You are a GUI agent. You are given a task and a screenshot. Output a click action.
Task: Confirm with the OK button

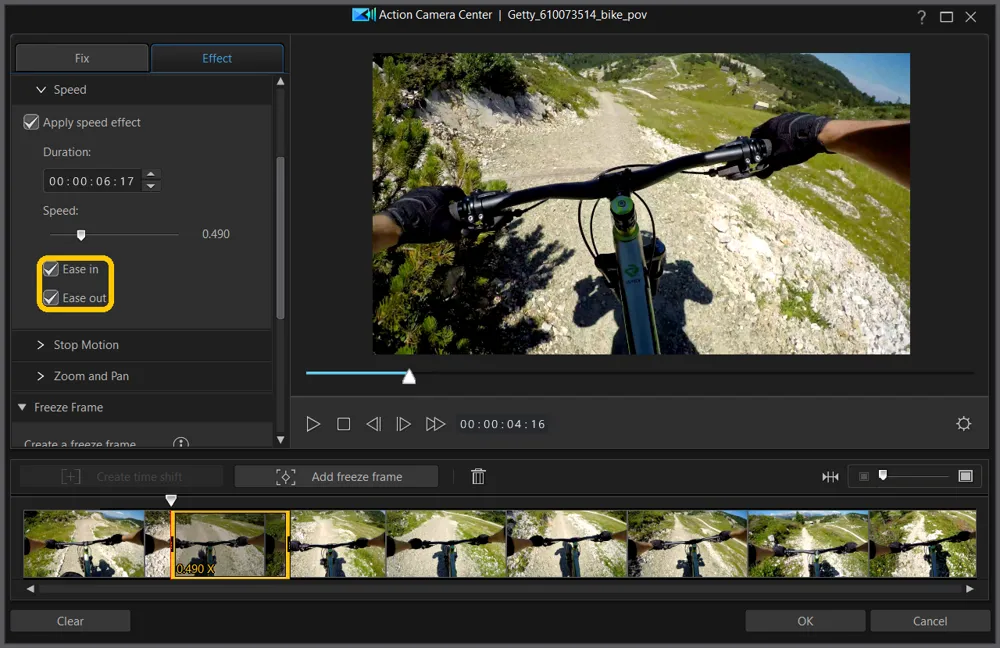(x=805, y=621)
